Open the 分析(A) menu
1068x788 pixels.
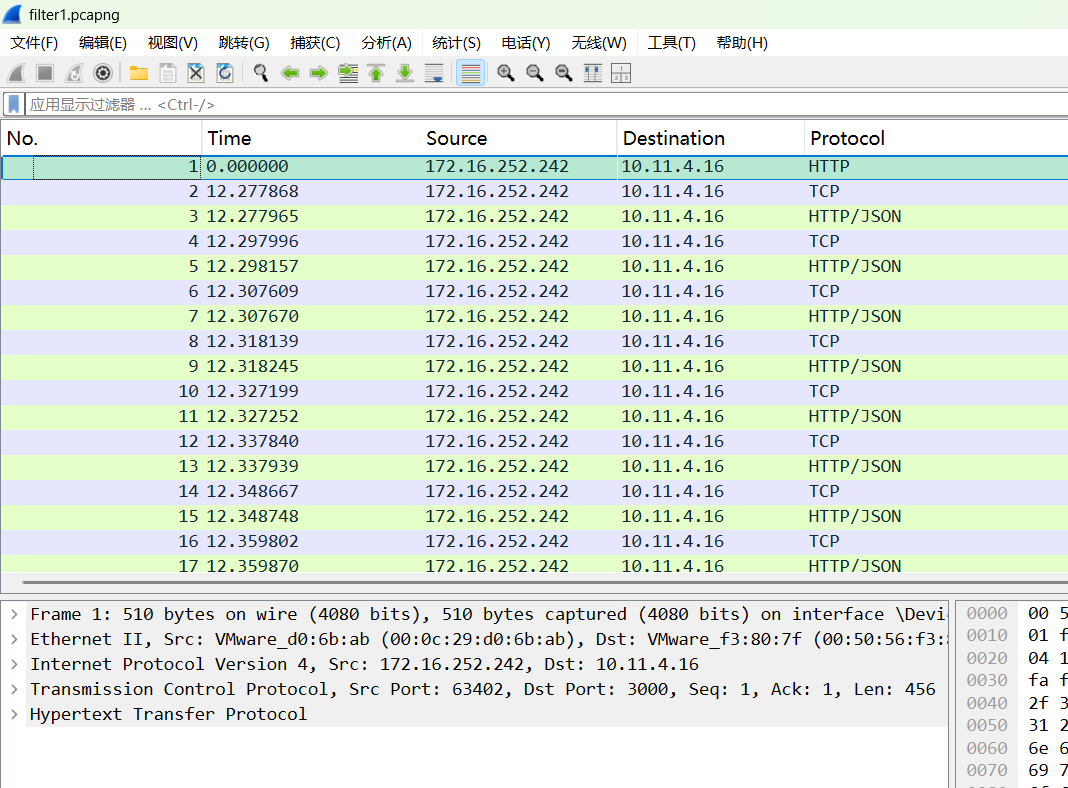386,43
